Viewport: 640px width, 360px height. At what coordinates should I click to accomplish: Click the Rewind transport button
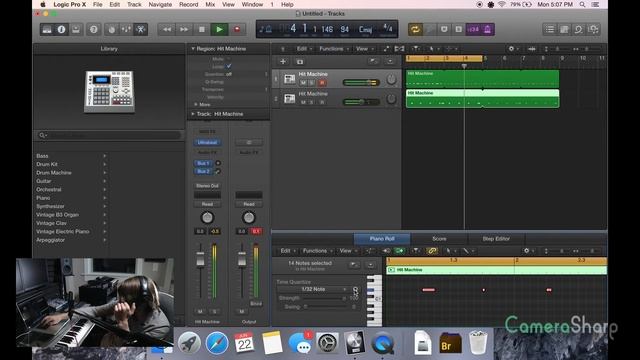coord(167,29)
